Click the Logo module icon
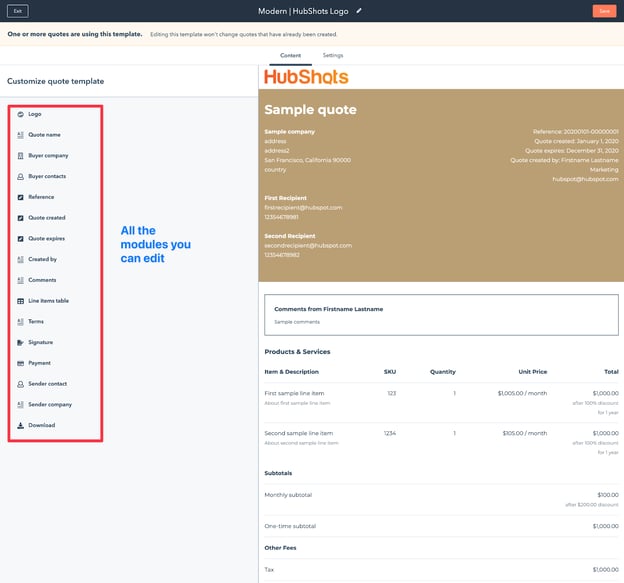624x583 pixels. pyautogui.click(x=21, y=114)
